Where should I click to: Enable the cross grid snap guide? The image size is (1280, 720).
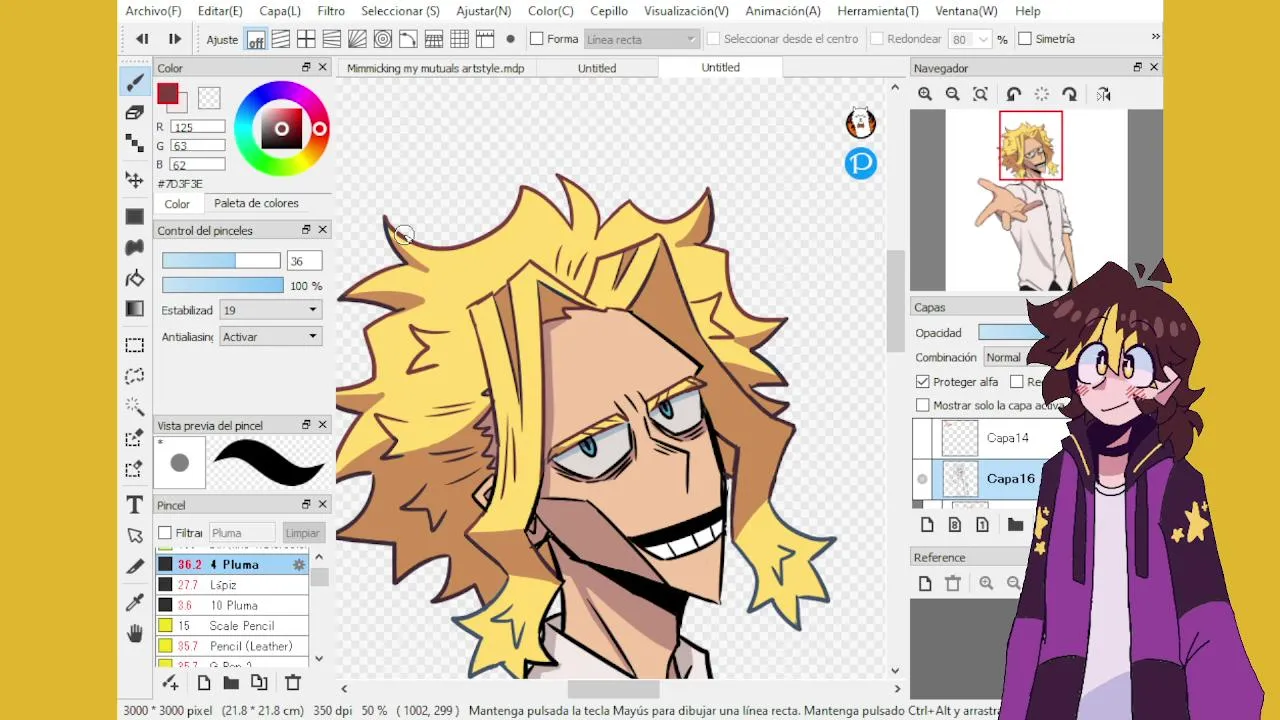(306, 39)
